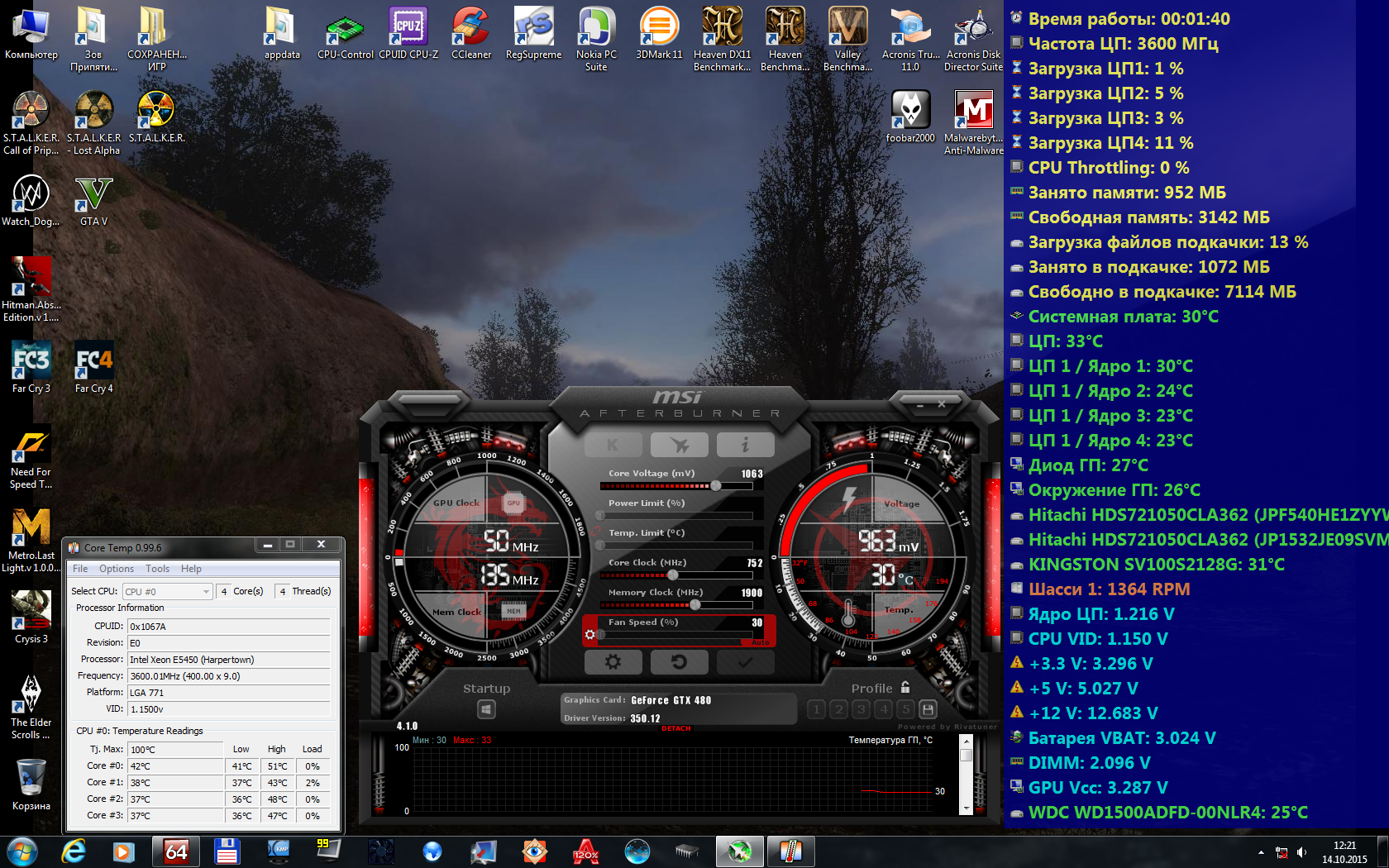This screenshot has height=868, width=1389.
Task: Select Afterburner profile slot 1
Action: [x=817, y=709]
